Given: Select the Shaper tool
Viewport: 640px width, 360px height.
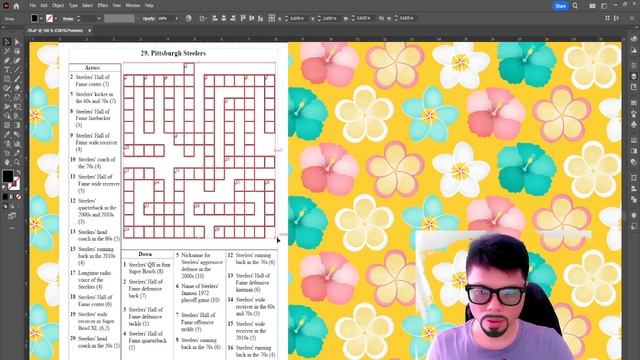Looking at the screenshot, I should tap(7, 88).
